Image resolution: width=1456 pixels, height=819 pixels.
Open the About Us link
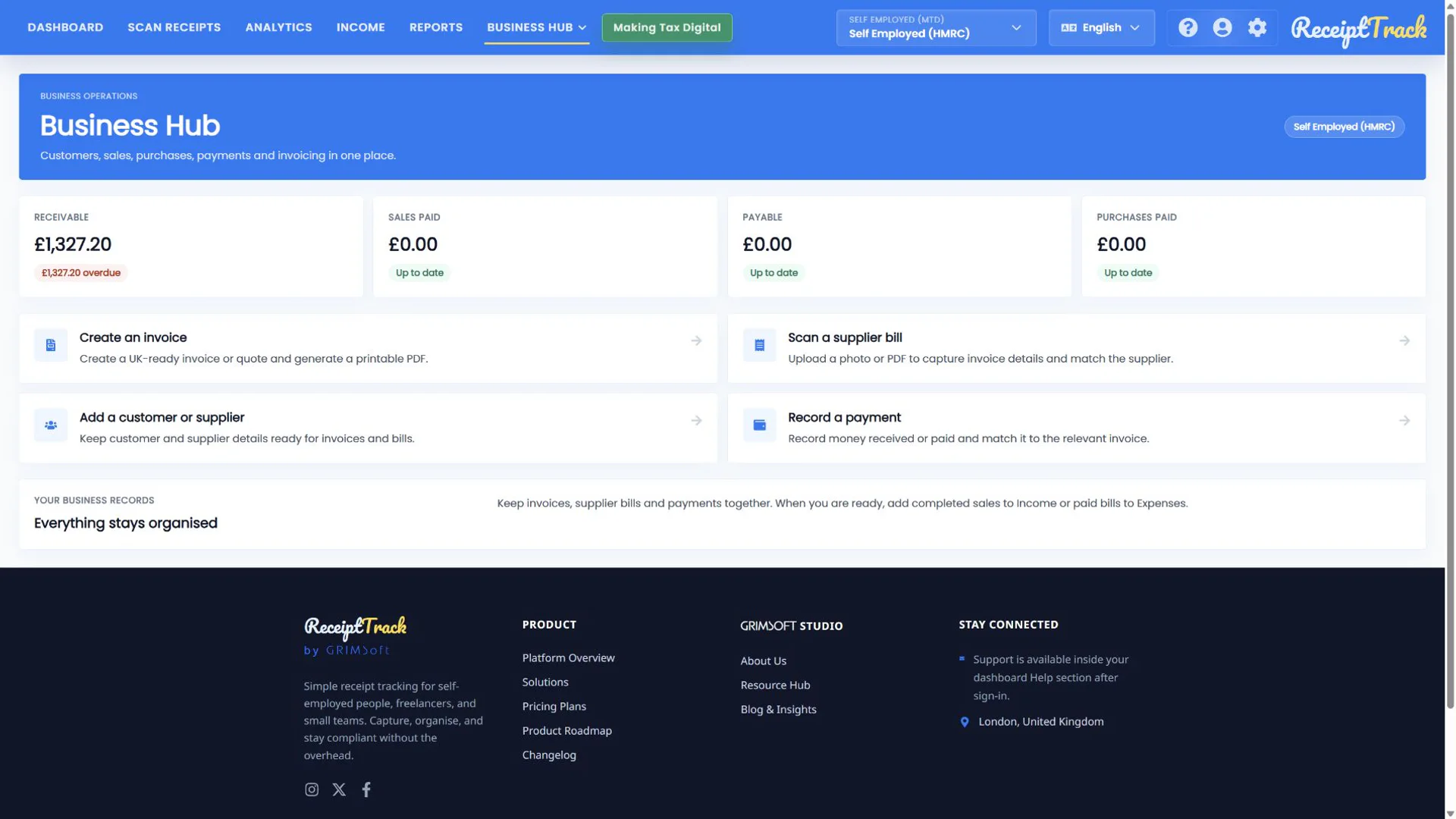click(763, 661)
